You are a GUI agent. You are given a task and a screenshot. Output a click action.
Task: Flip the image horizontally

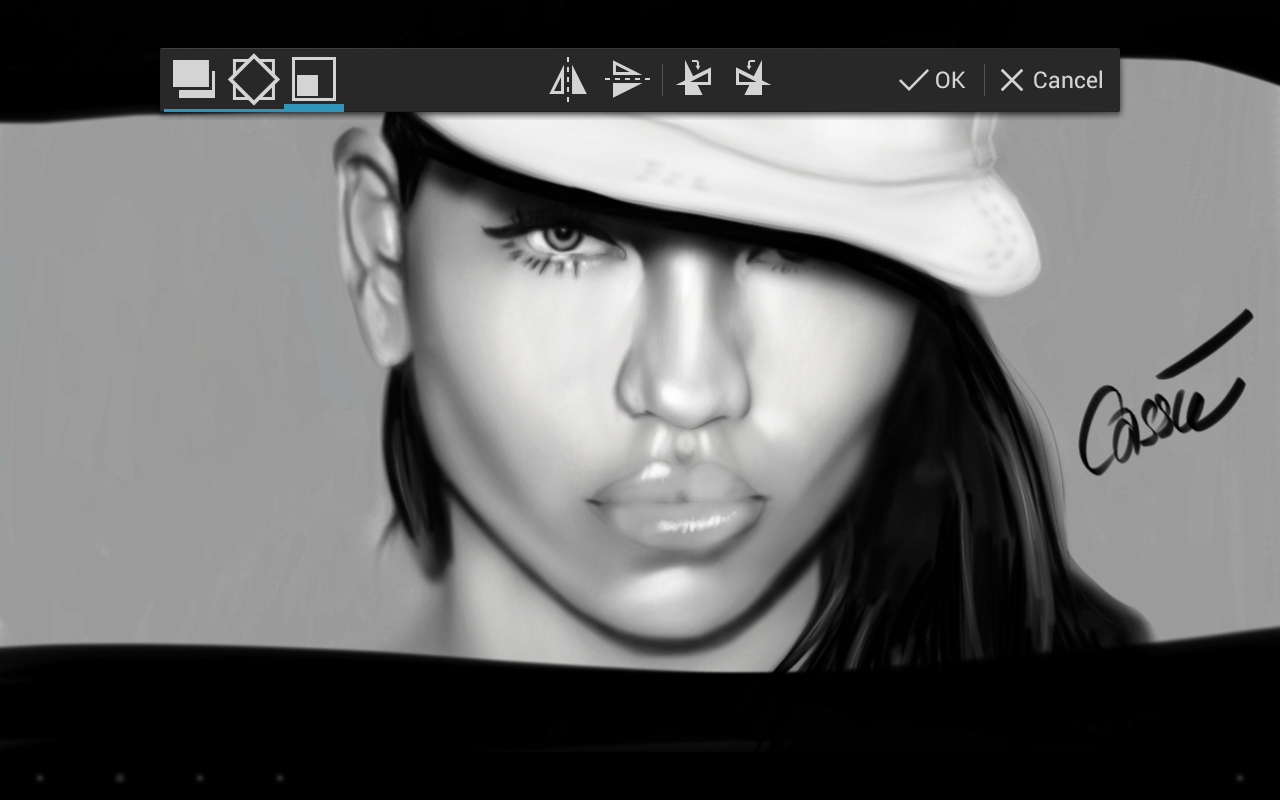[568, 80]
